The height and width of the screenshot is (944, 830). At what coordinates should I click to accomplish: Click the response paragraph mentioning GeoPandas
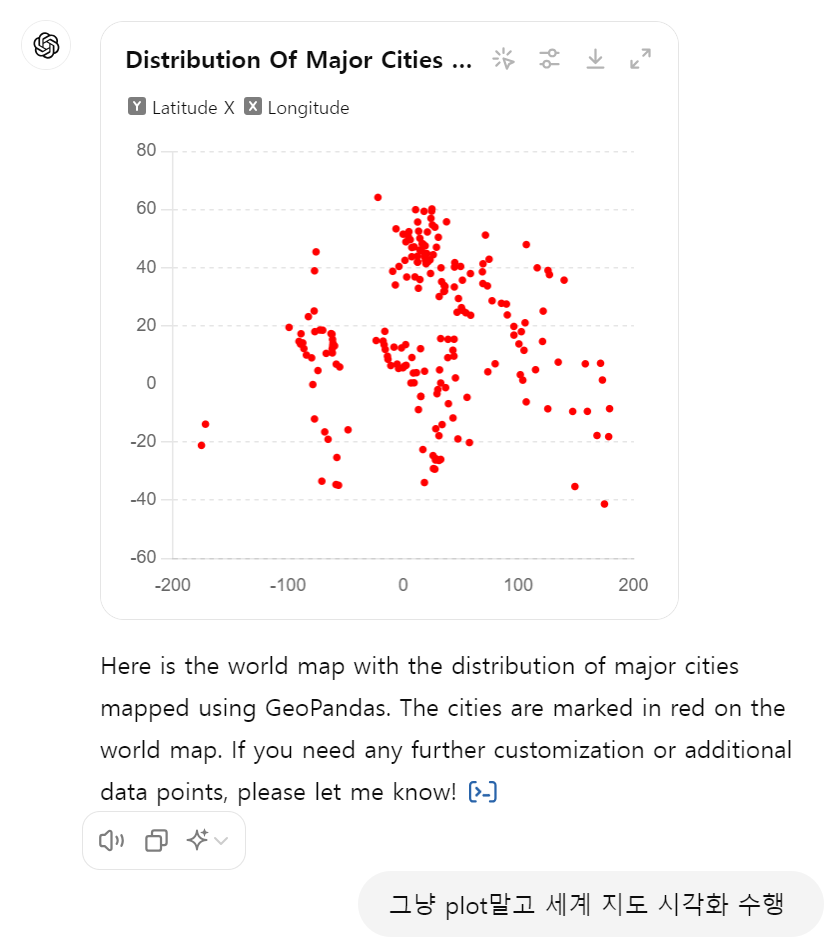[445, 729]
